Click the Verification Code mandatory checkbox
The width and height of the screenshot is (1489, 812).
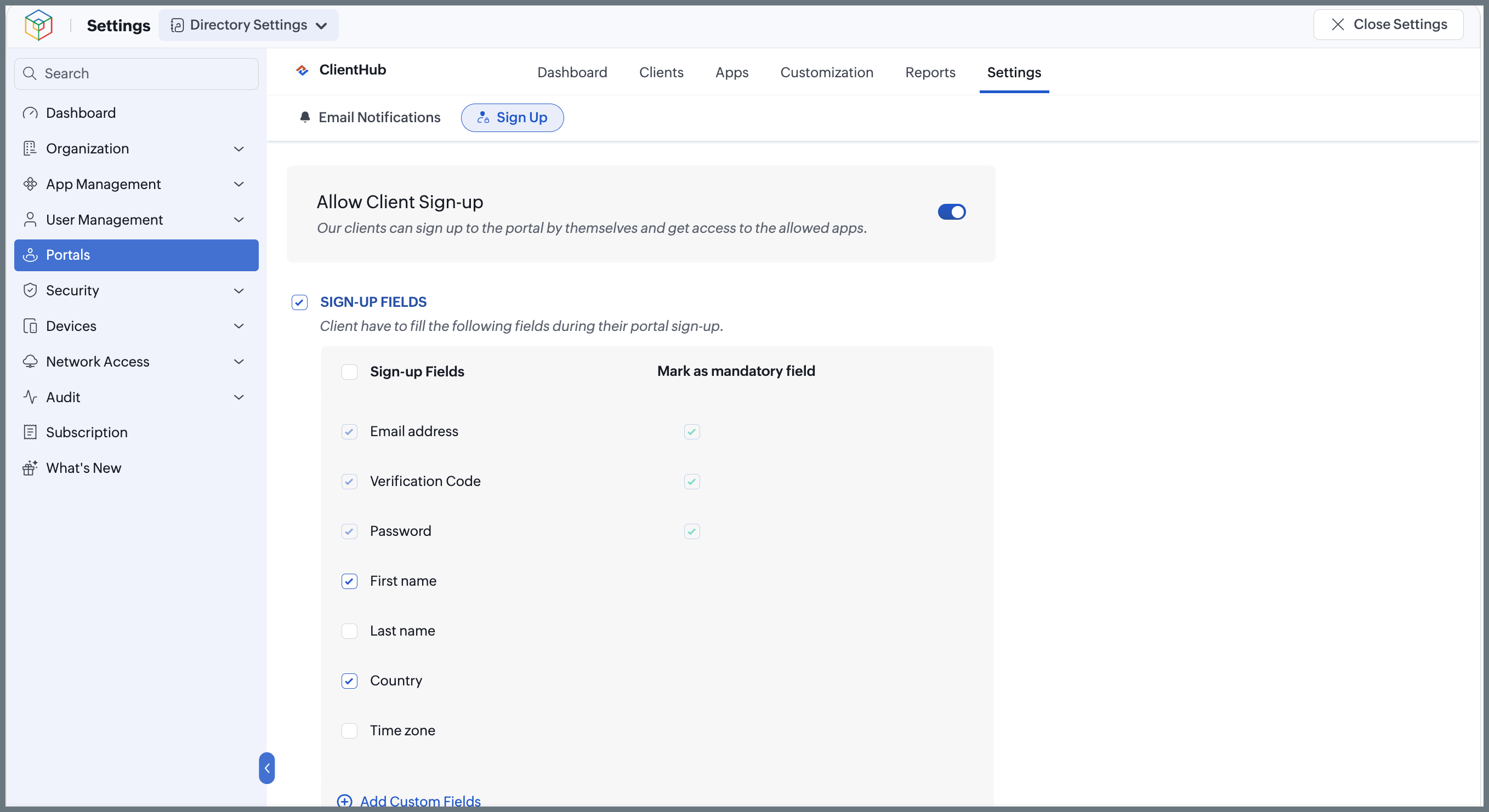coord(692,481)
